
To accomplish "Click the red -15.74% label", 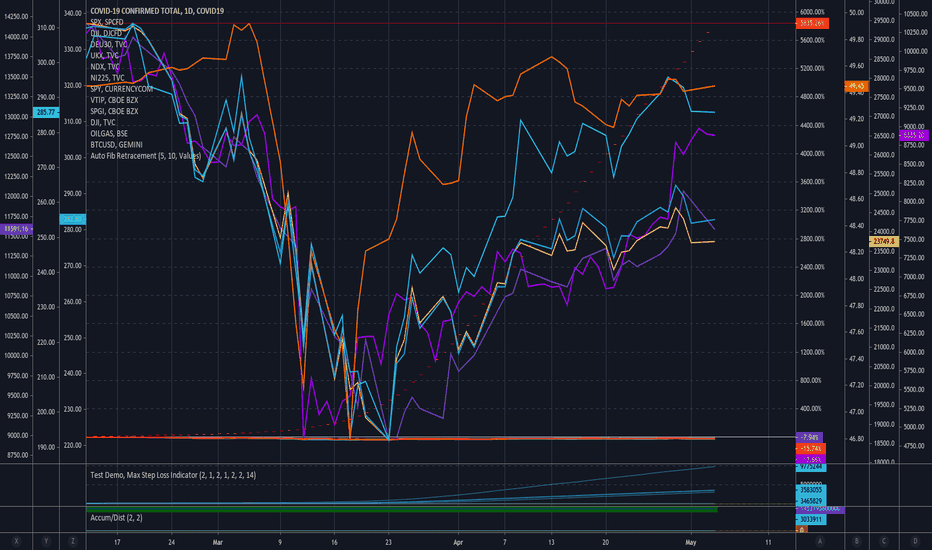I will click(811, 448).
